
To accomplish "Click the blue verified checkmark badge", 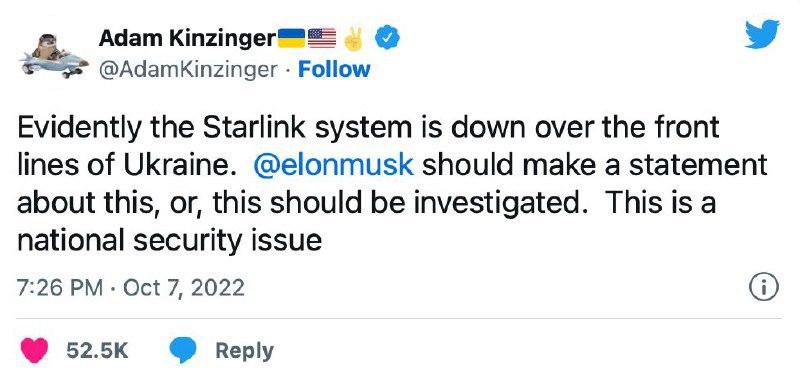I will [388, 38].
